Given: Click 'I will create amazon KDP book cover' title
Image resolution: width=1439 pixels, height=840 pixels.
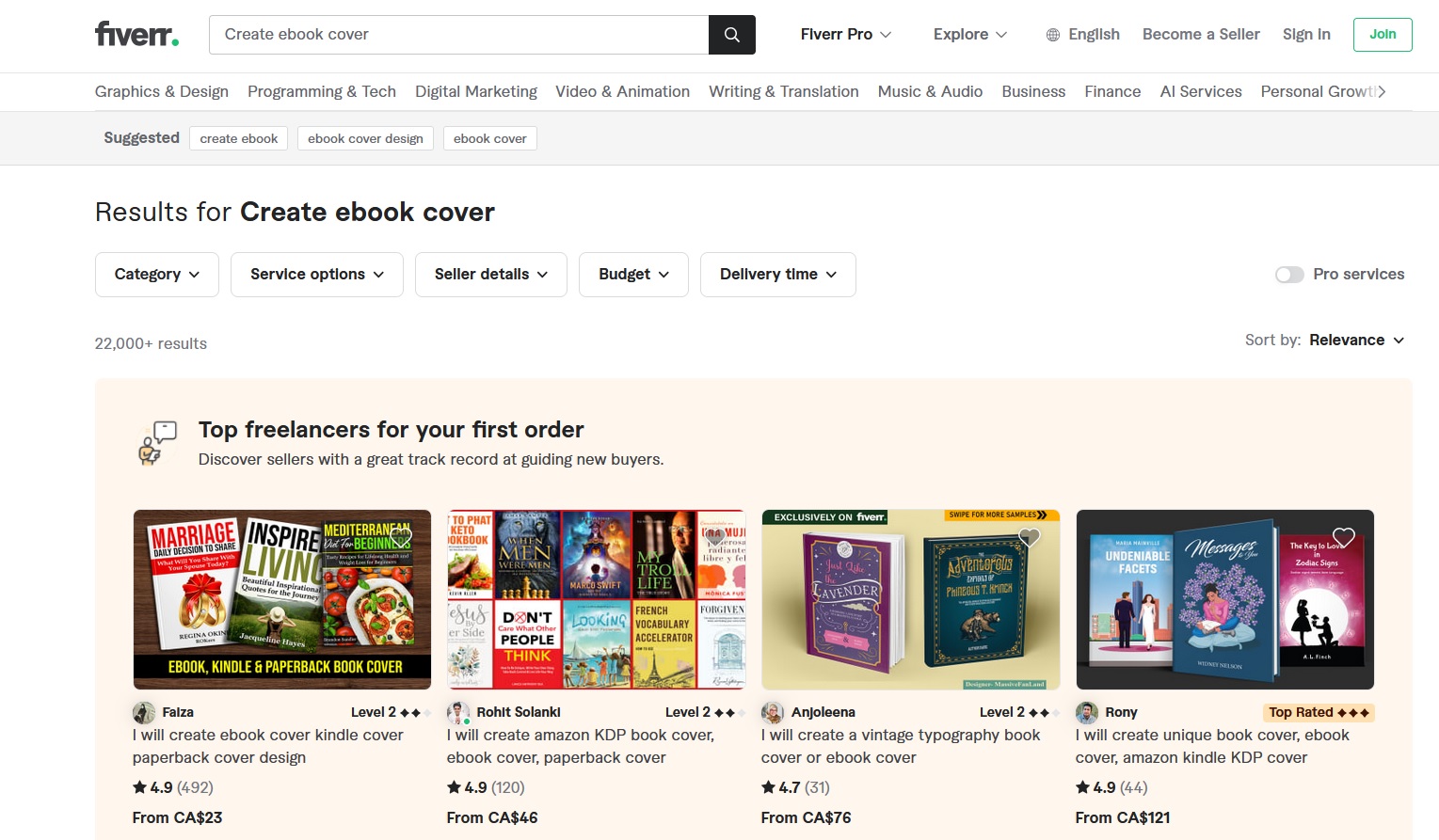Looking at the screenshot, I should click(581, 747).
